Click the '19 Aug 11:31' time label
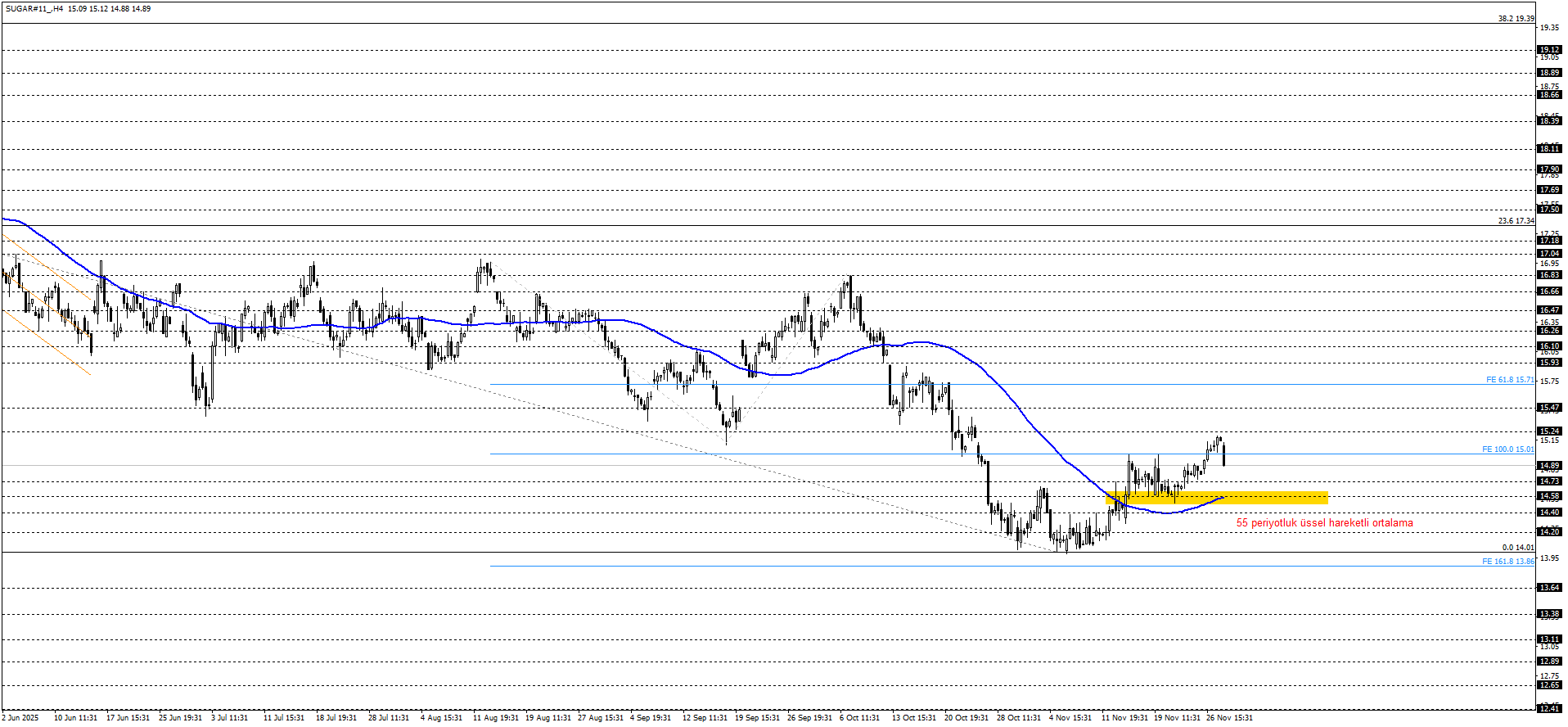Screen dimensions: 1568x727 548,718
